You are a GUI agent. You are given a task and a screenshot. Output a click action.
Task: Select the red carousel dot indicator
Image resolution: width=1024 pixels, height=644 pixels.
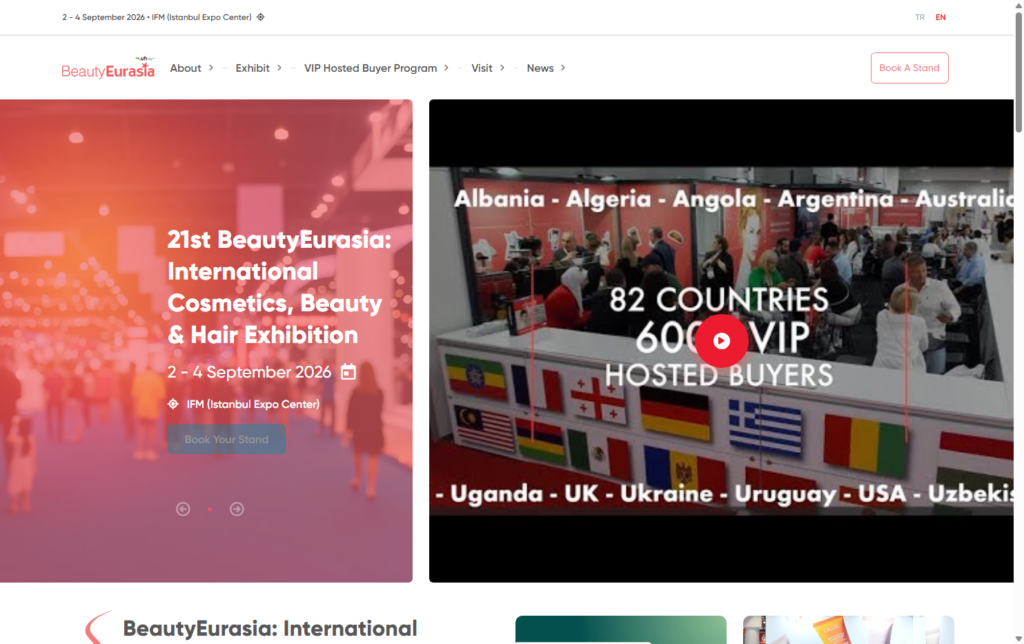coord(209,509)
